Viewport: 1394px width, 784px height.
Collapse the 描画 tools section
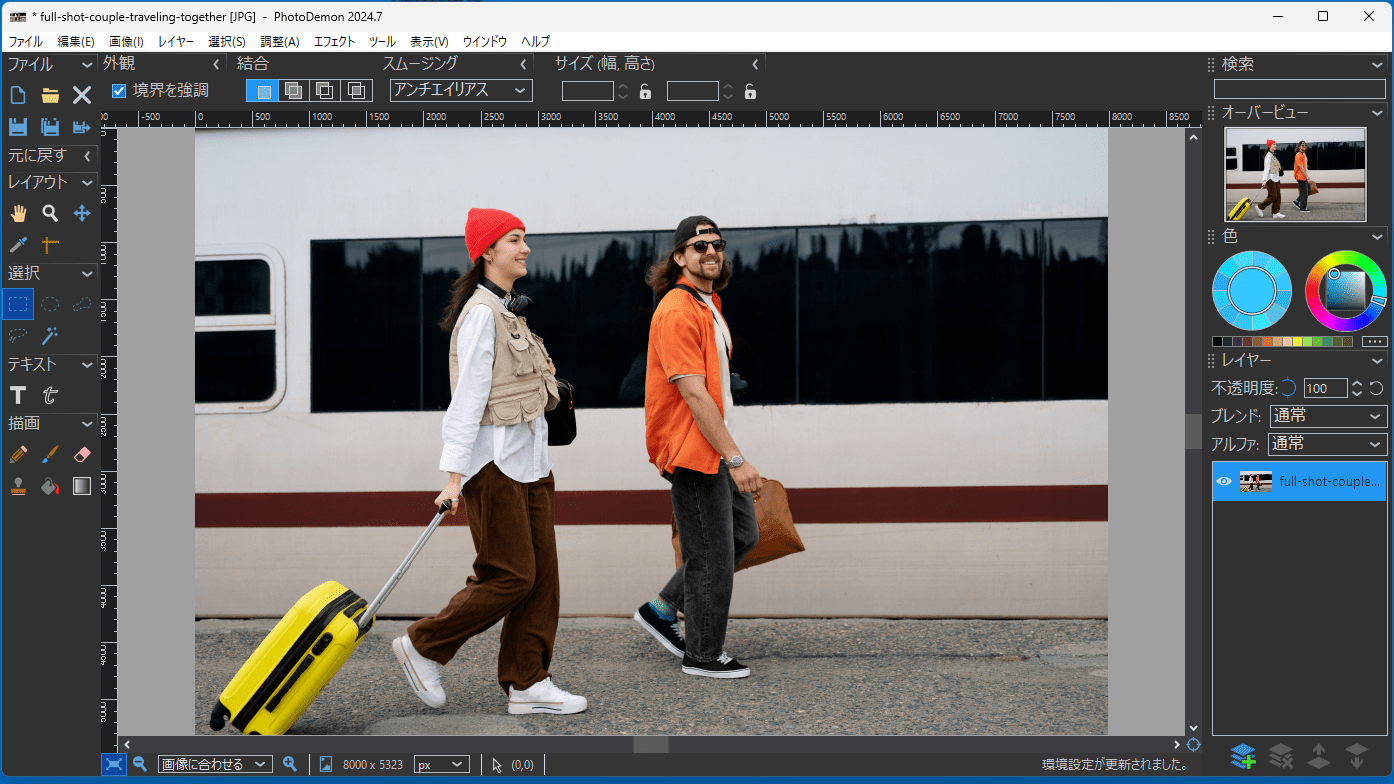(88, 424)
